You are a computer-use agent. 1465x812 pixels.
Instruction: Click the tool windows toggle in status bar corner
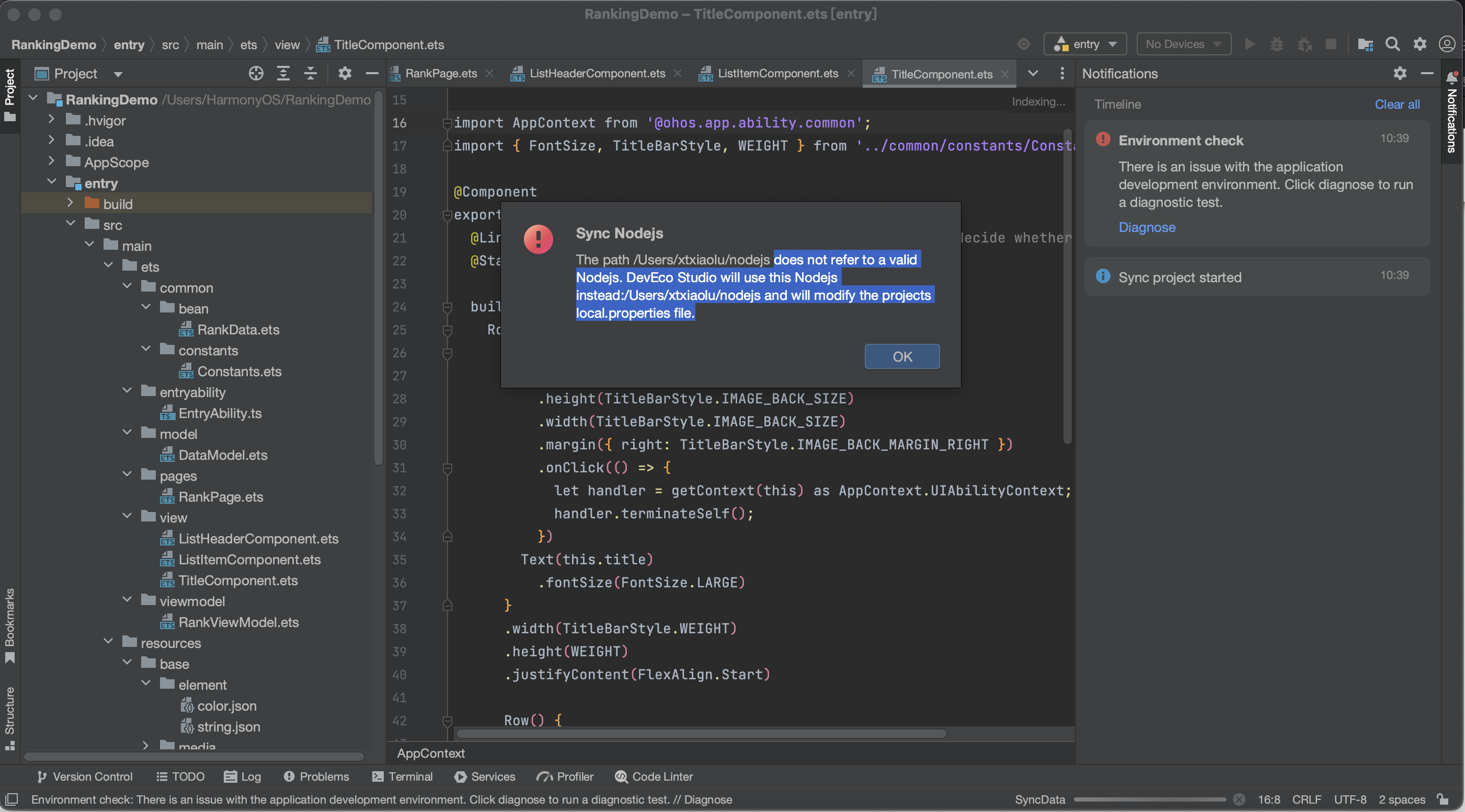click(12, 799)
